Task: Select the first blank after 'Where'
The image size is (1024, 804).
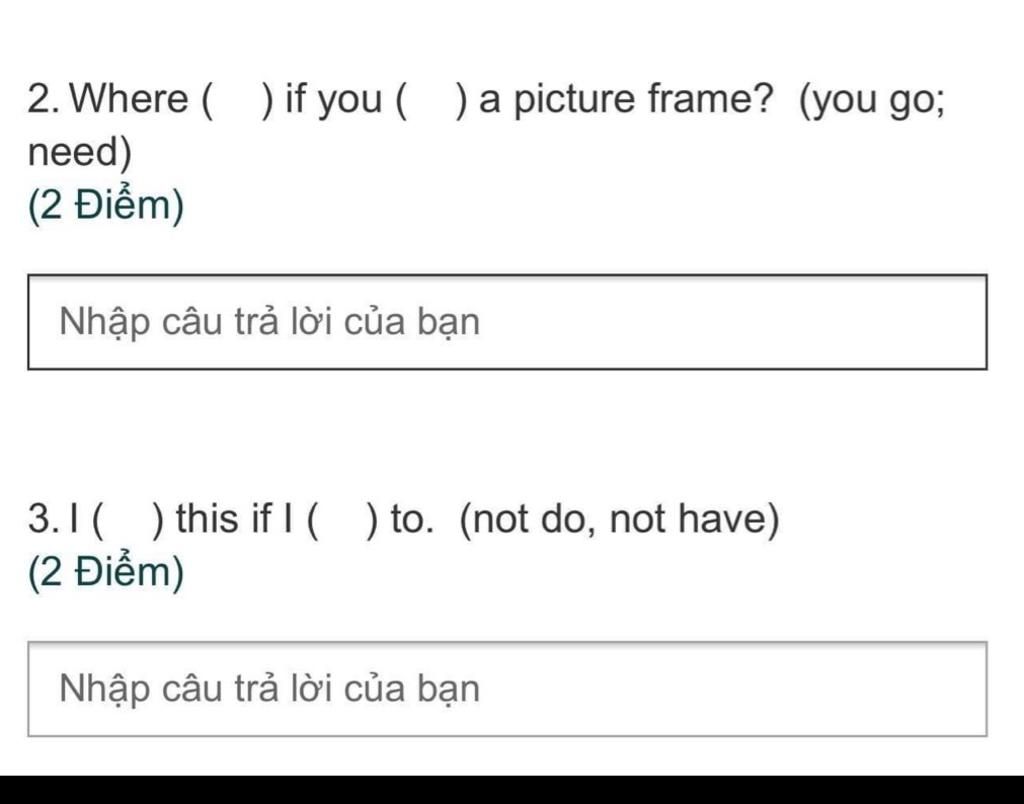Action: pos(238,100)
